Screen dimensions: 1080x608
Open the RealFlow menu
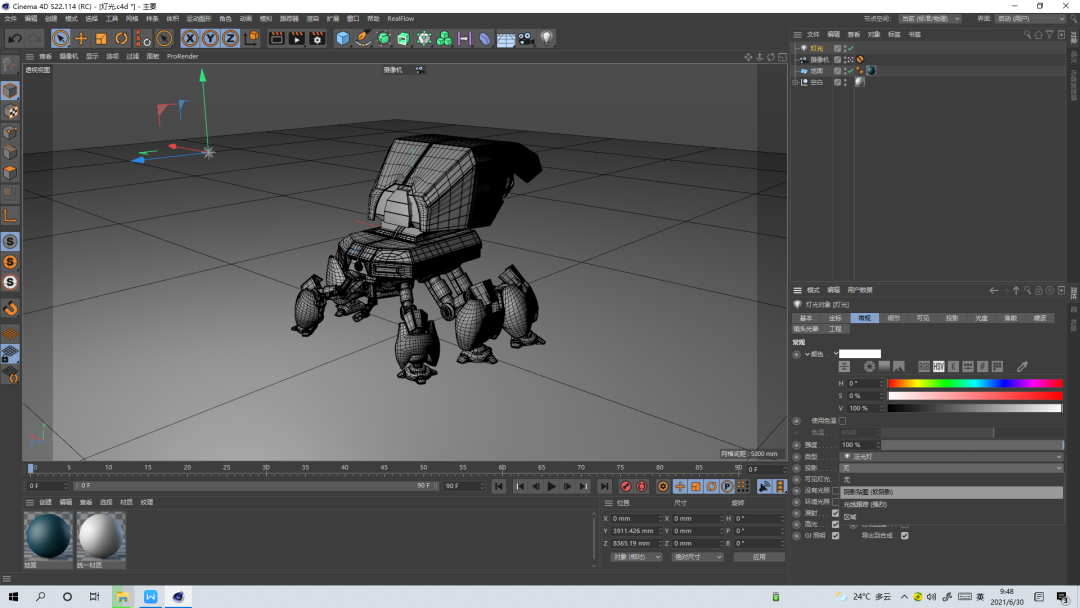tap(401, 19)
